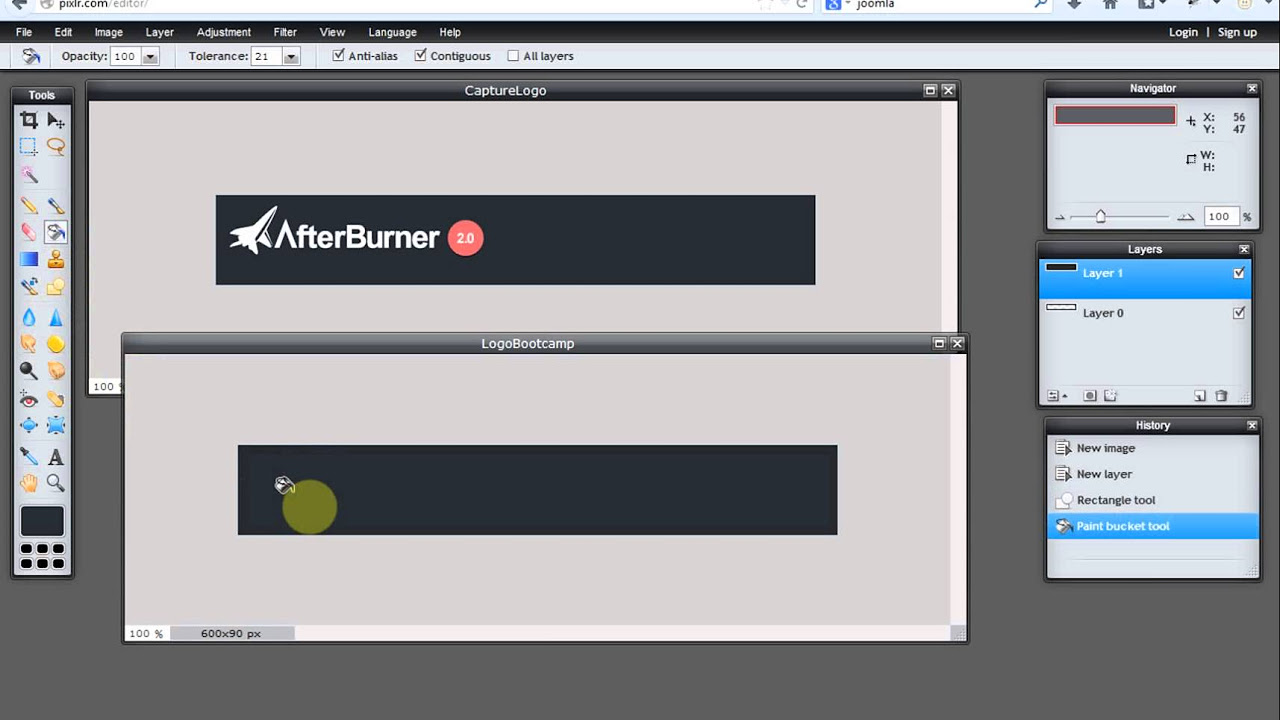This screenshot has width=1280, height=720.
Task: Select the Marquee selection tool
Action: click(x=29, y=147)
